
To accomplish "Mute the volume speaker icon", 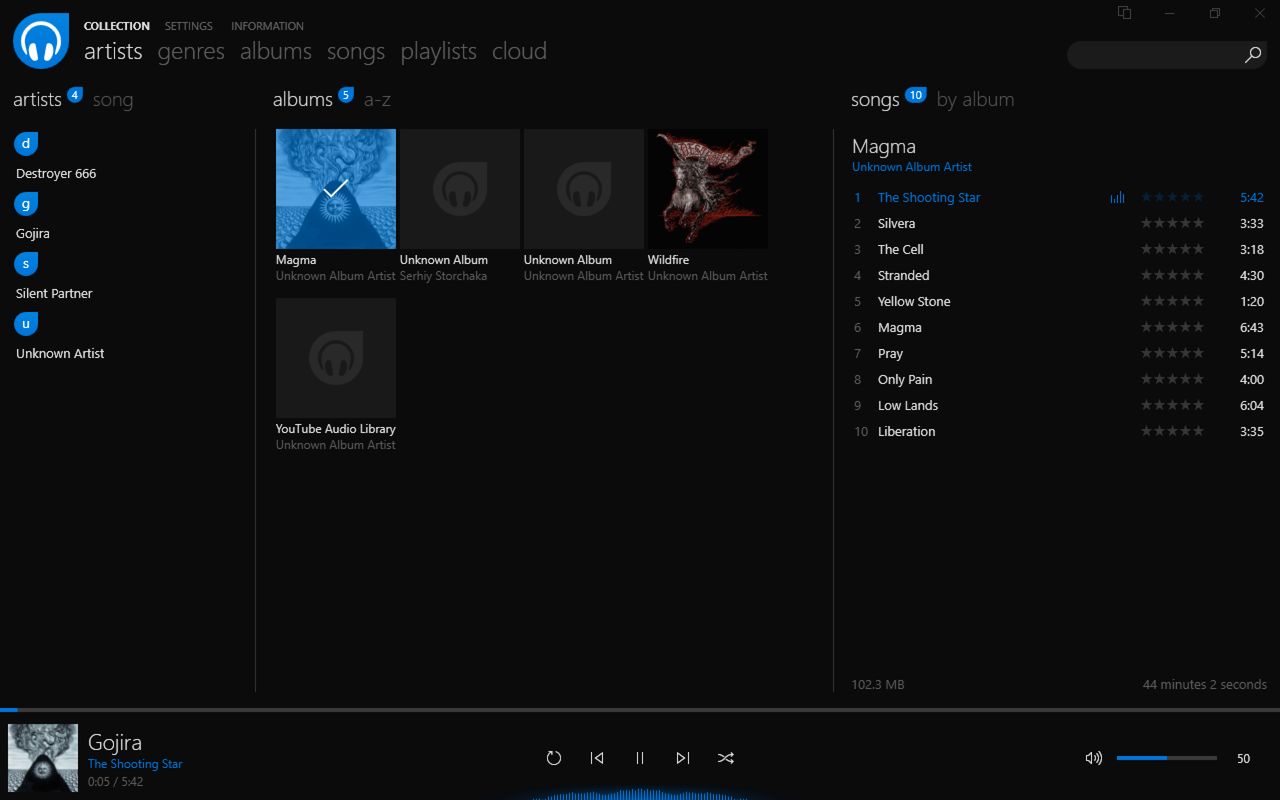I will [x=1094, y=758].
